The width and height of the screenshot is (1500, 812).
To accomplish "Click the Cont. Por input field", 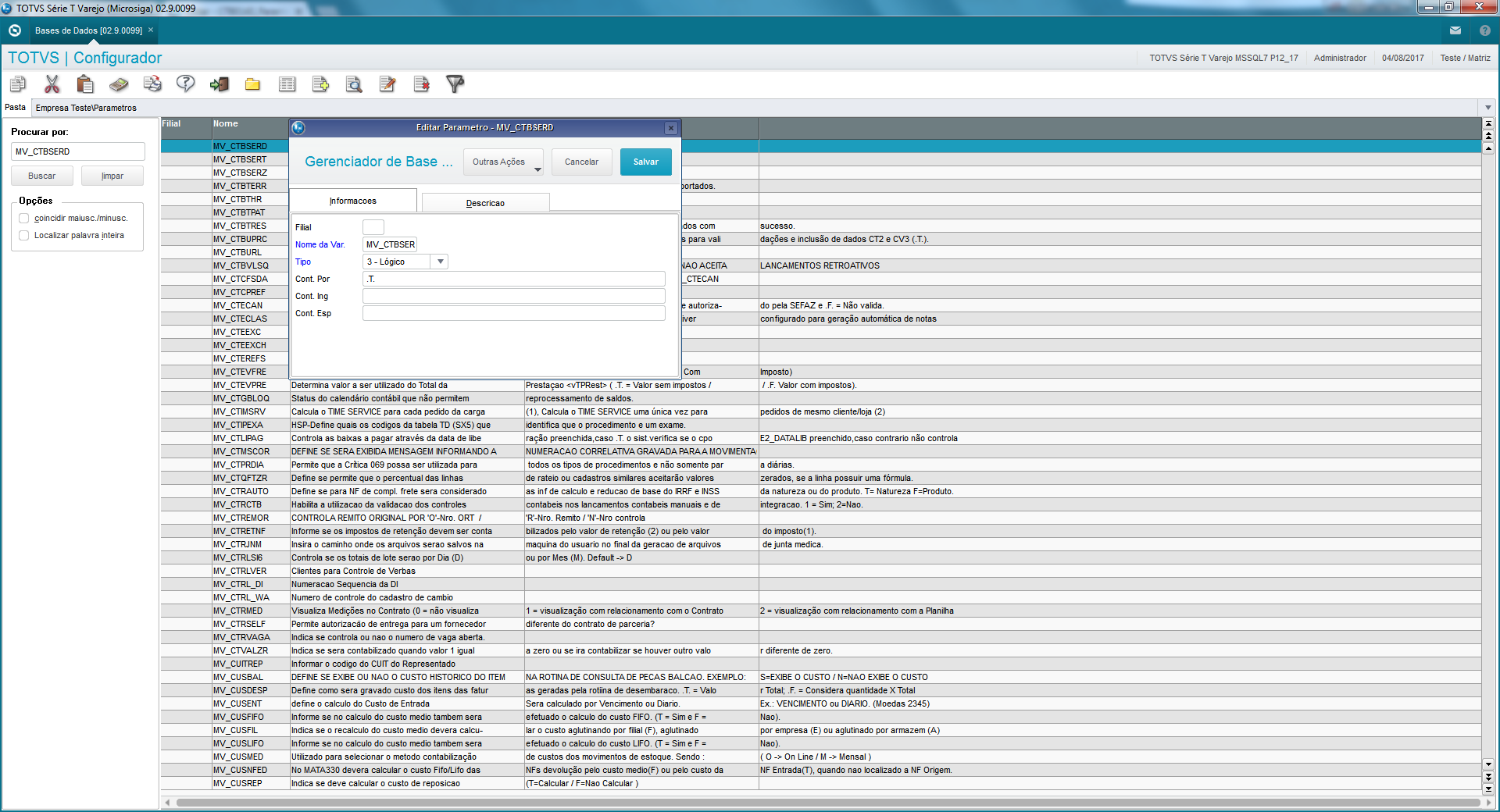I will point(514,279).
